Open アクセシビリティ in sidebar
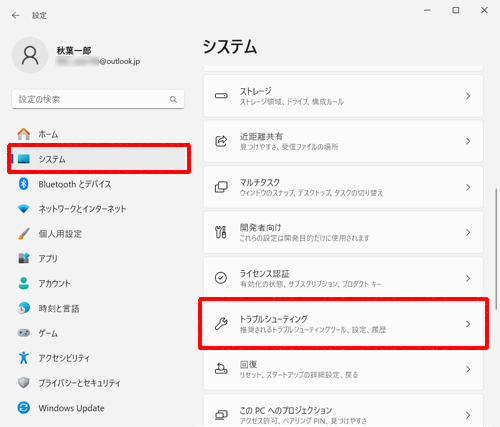This screenshot has width=500, height=427. [99, 358]
